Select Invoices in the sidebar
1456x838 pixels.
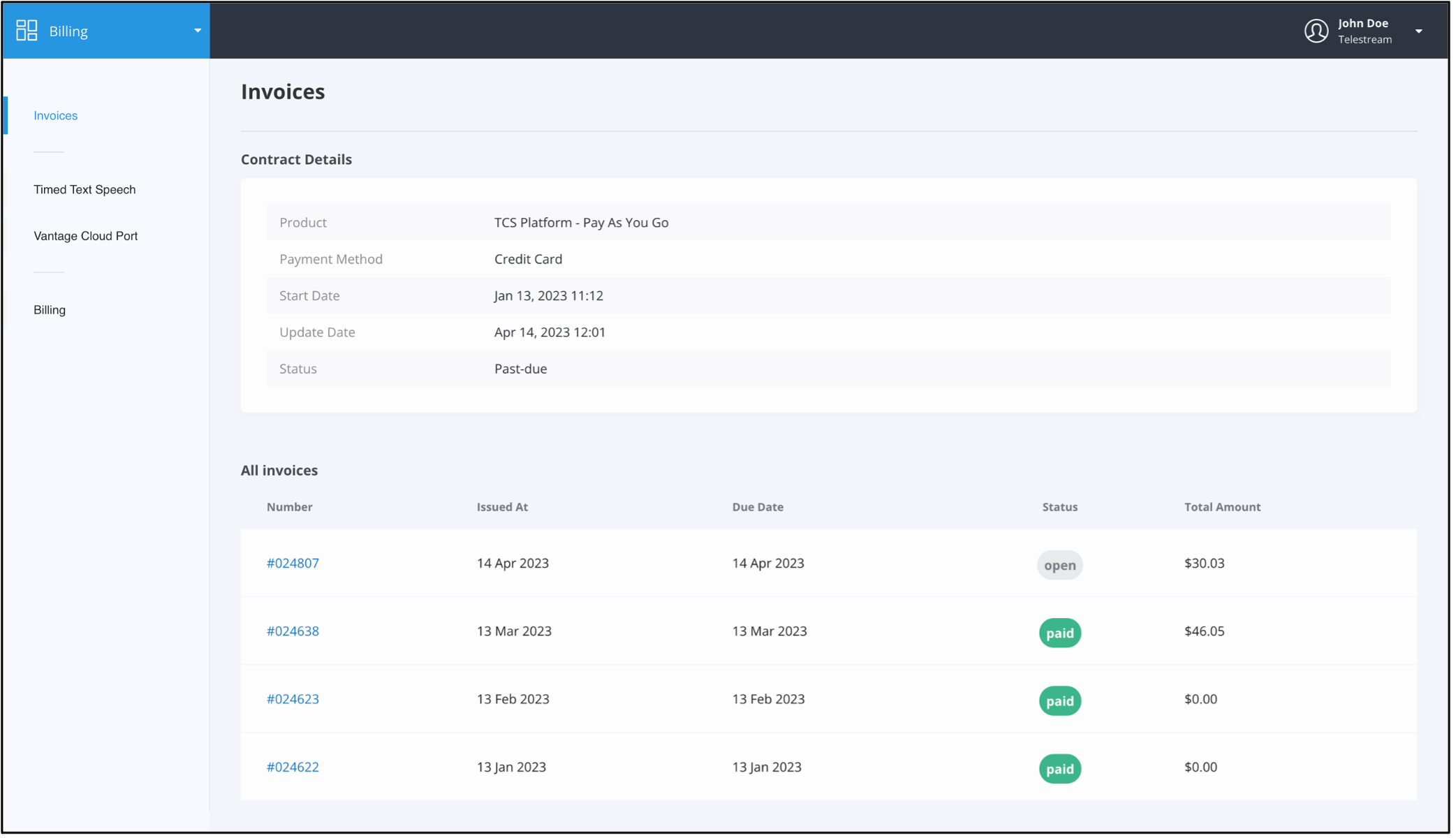pos(55,116)
